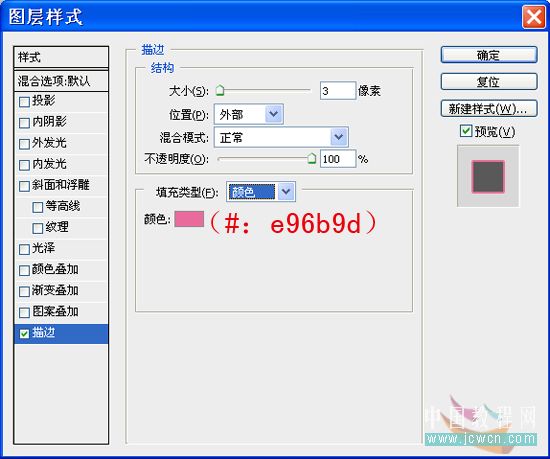Click the style preview thumbnail
This screenshot has height=459, width=550.
point(488,176)
